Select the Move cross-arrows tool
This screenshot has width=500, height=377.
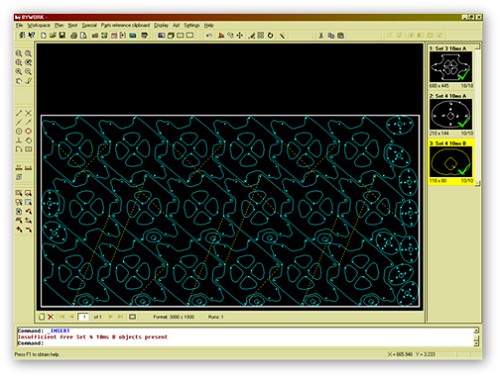pos(240,35)
